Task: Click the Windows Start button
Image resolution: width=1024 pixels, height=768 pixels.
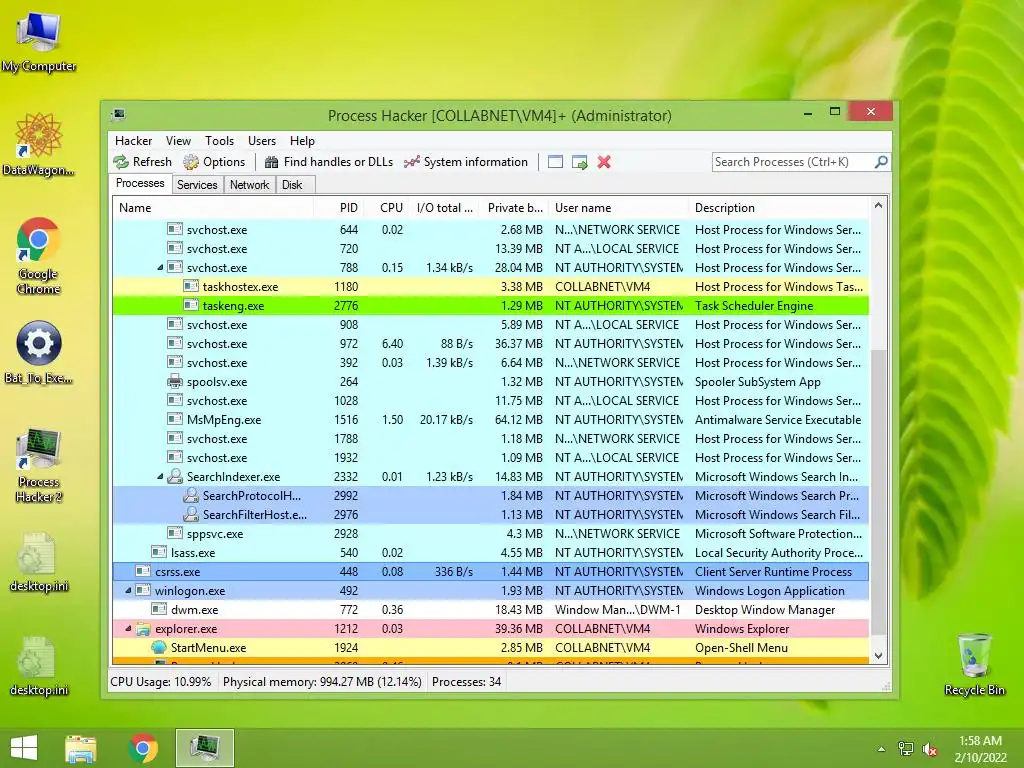Action: 24,748
